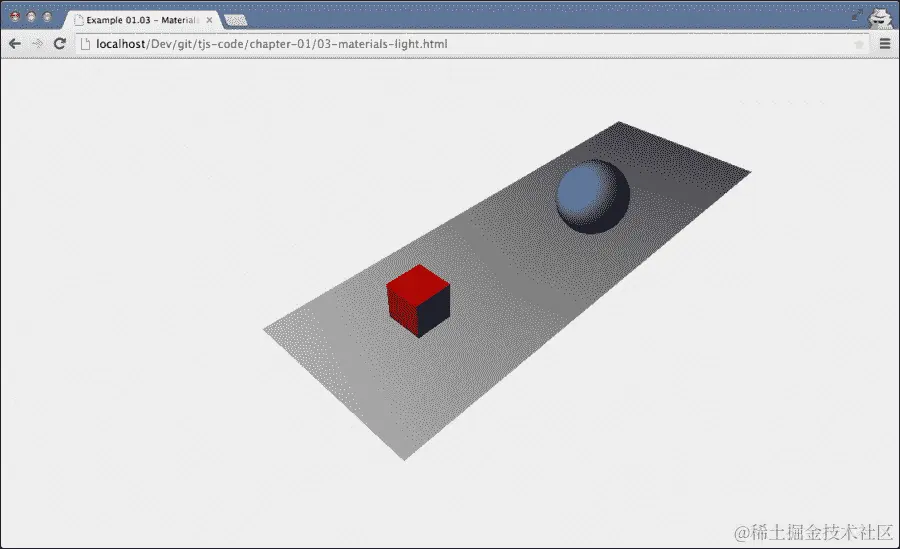
Task: Close the Example 01.03 tab
Action: coord(210,20)
